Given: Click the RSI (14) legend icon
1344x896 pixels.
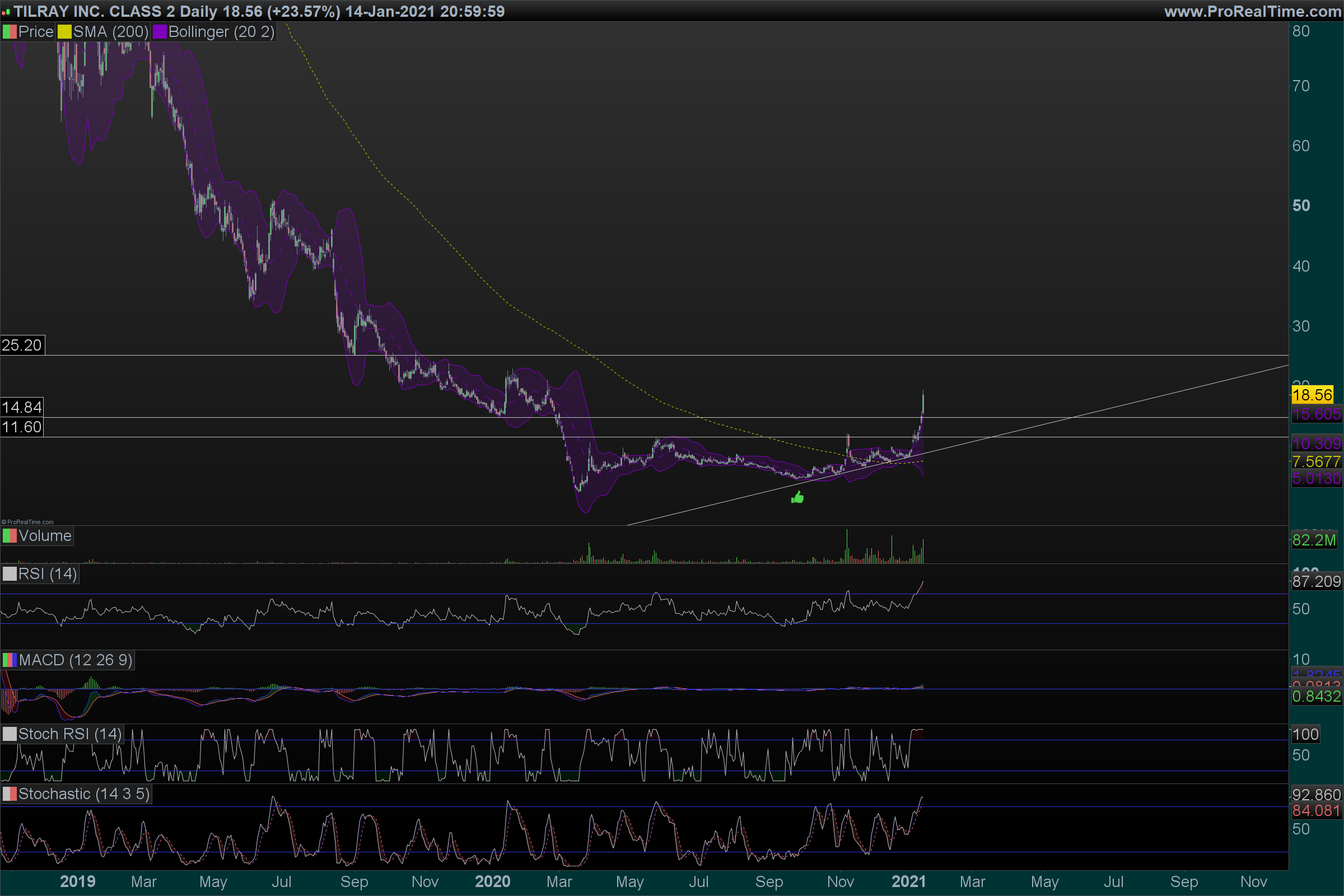Looking at the screenshot, I should [x=10, y=573].
